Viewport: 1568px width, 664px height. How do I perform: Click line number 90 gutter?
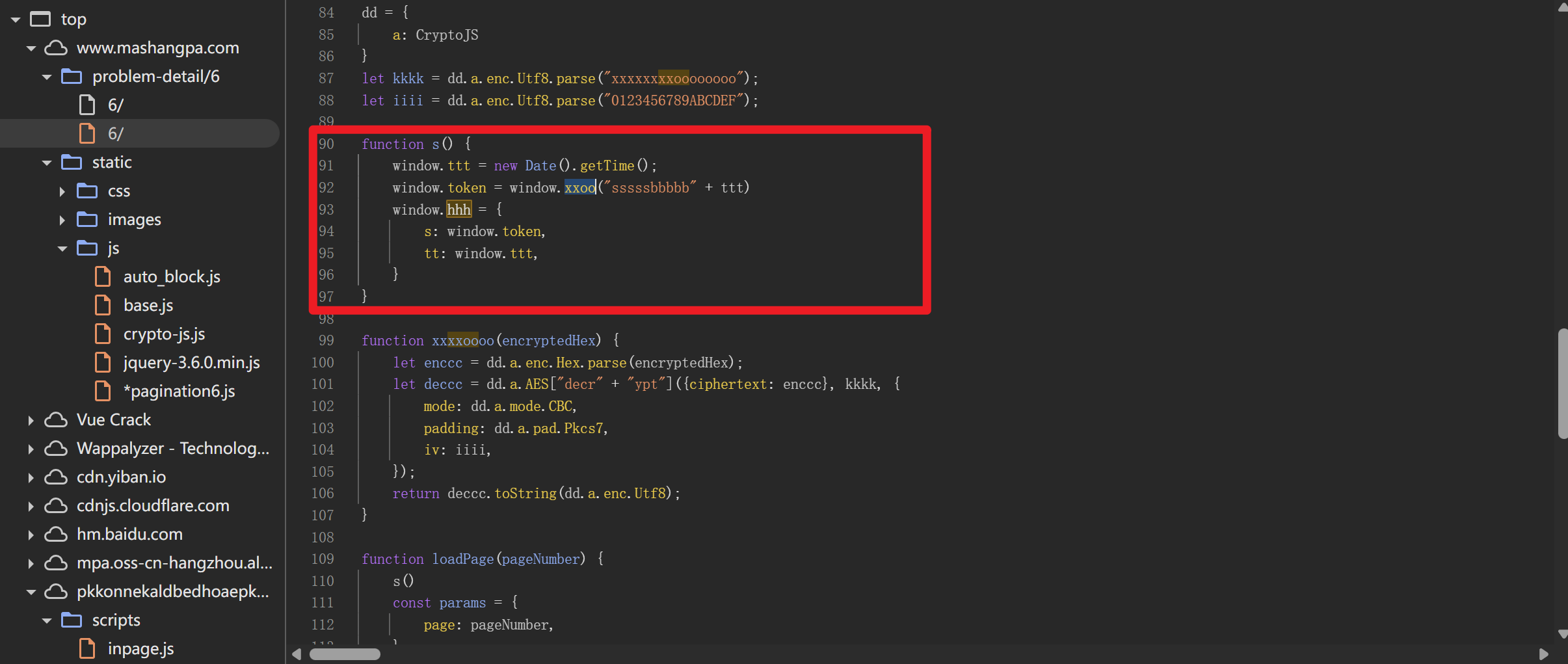326,144
